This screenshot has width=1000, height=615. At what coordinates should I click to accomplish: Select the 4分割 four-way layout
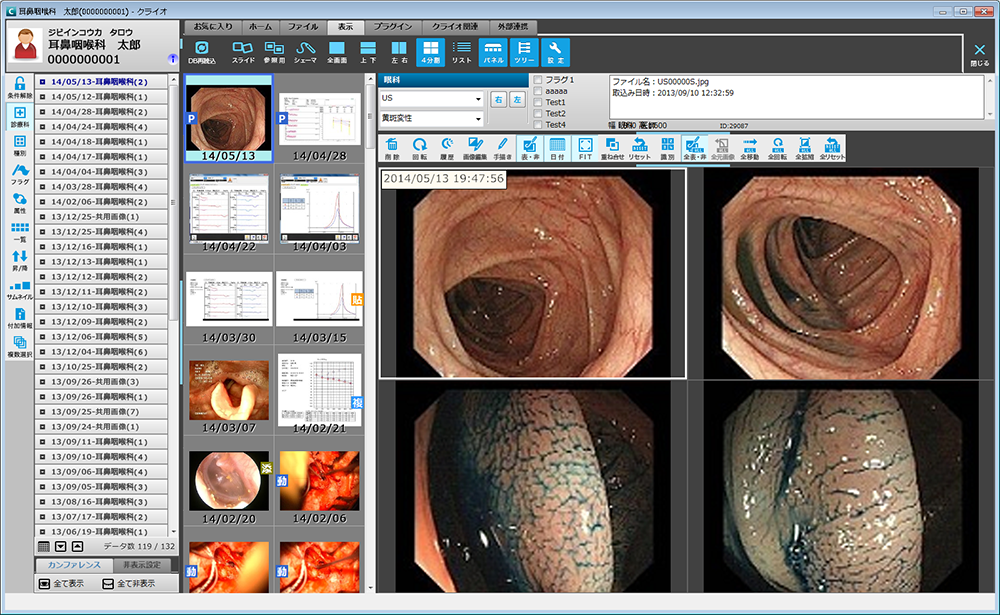click(x=430, y=52)
